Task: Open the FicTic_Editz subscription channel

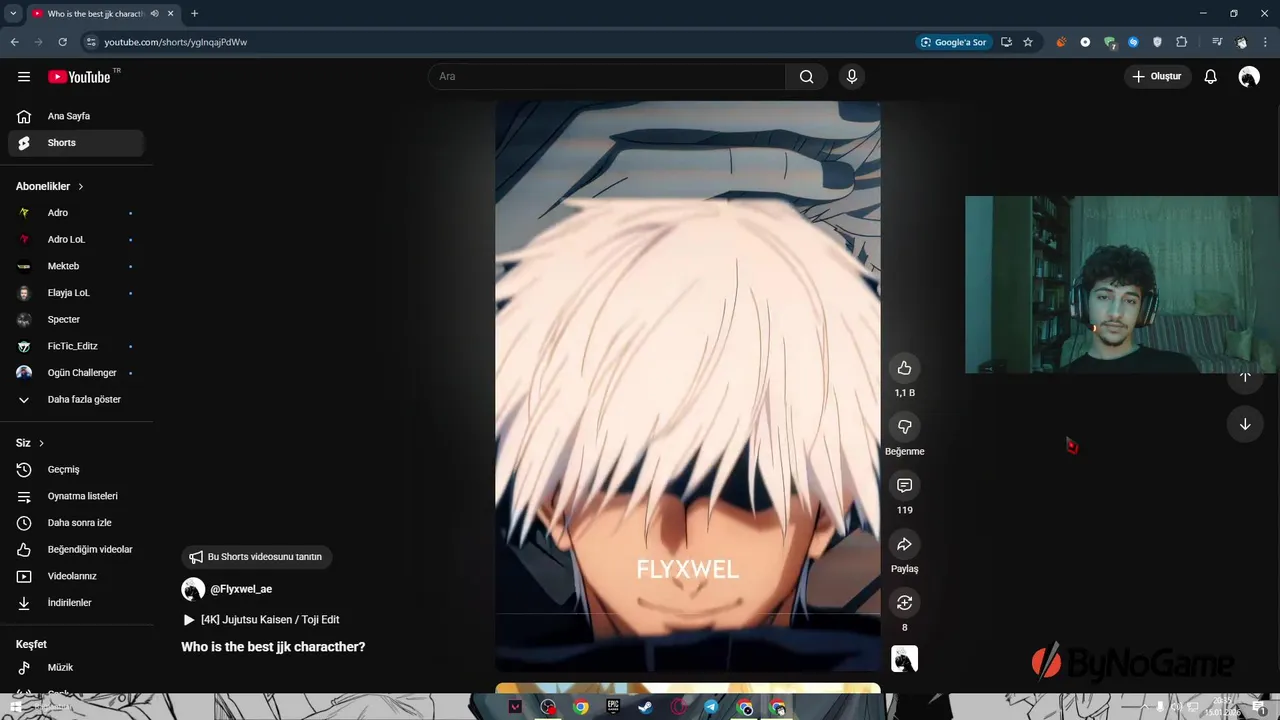Action: [x=76, y=346]
